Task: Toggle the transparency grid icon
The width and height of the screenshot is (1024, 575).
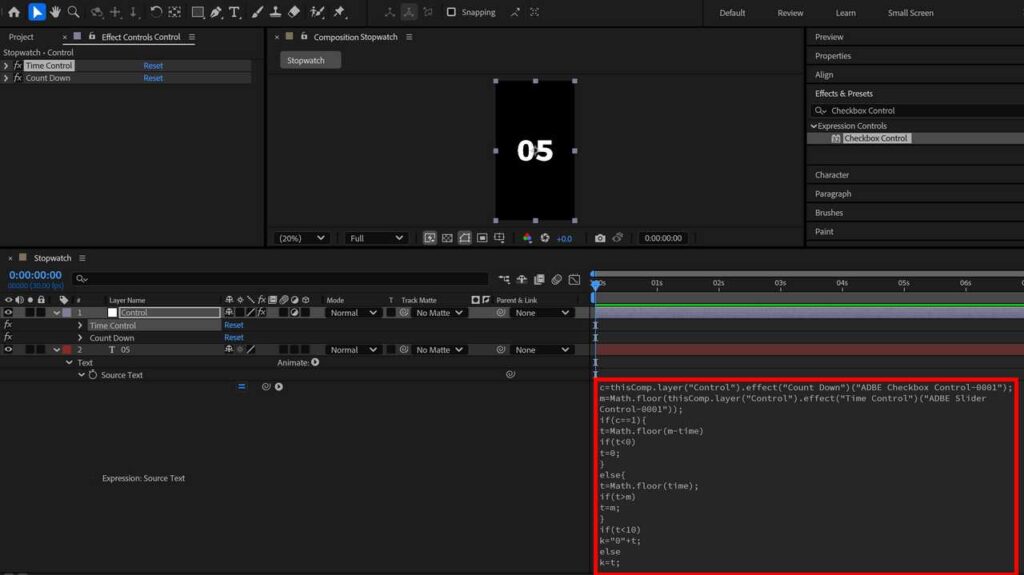Action: pos(447,238)
